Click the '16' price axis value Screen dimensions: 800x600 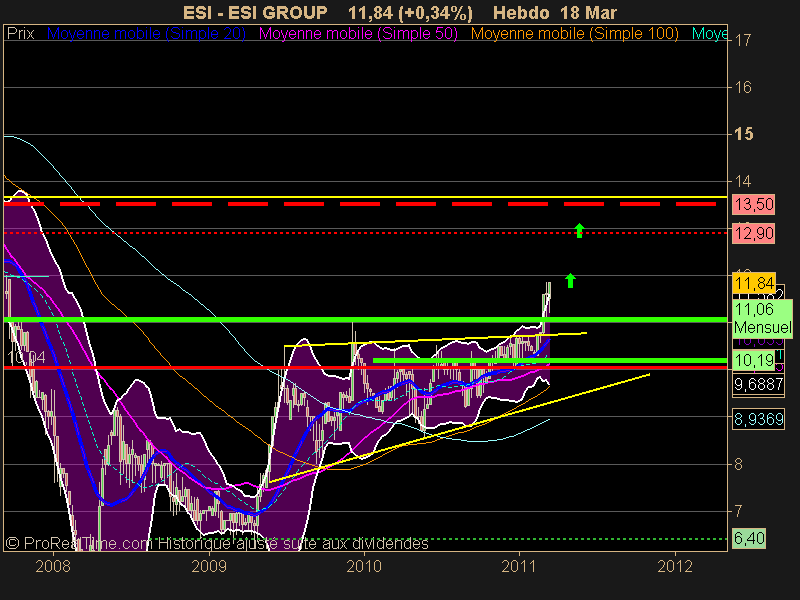pos(743,87)
